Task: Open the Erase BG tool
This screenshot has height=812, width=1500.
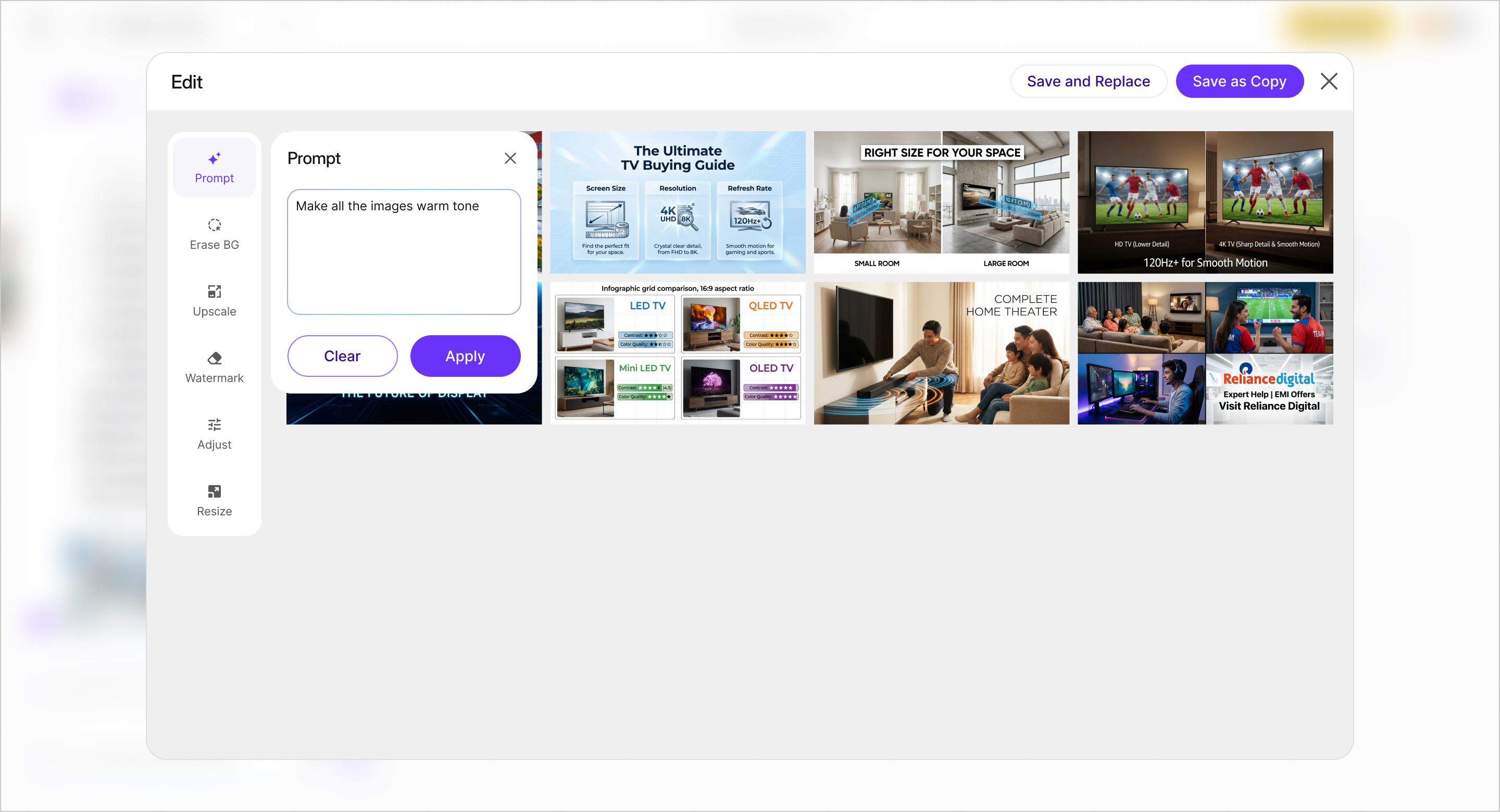Action: point(214,234)
